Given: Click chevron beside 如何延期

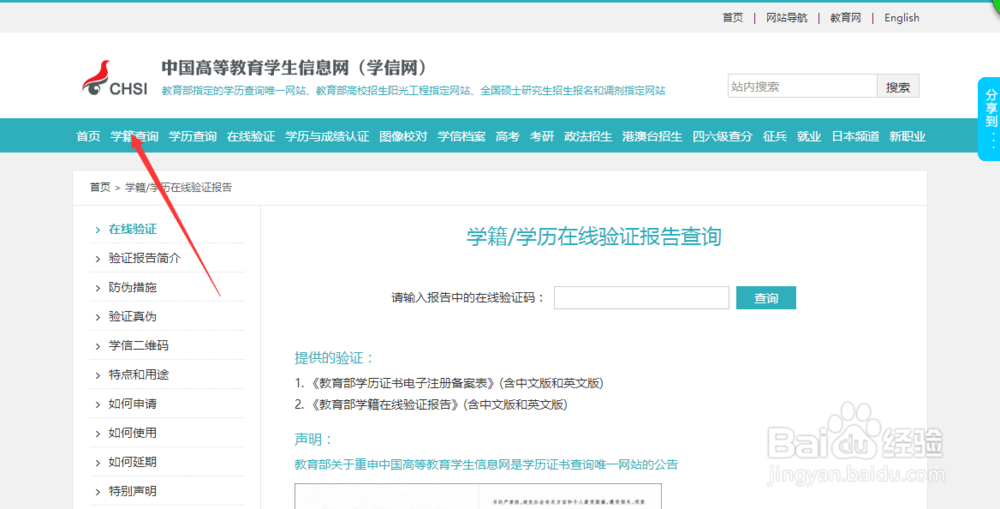Looking at the screenshot, I should pos(98,462).
